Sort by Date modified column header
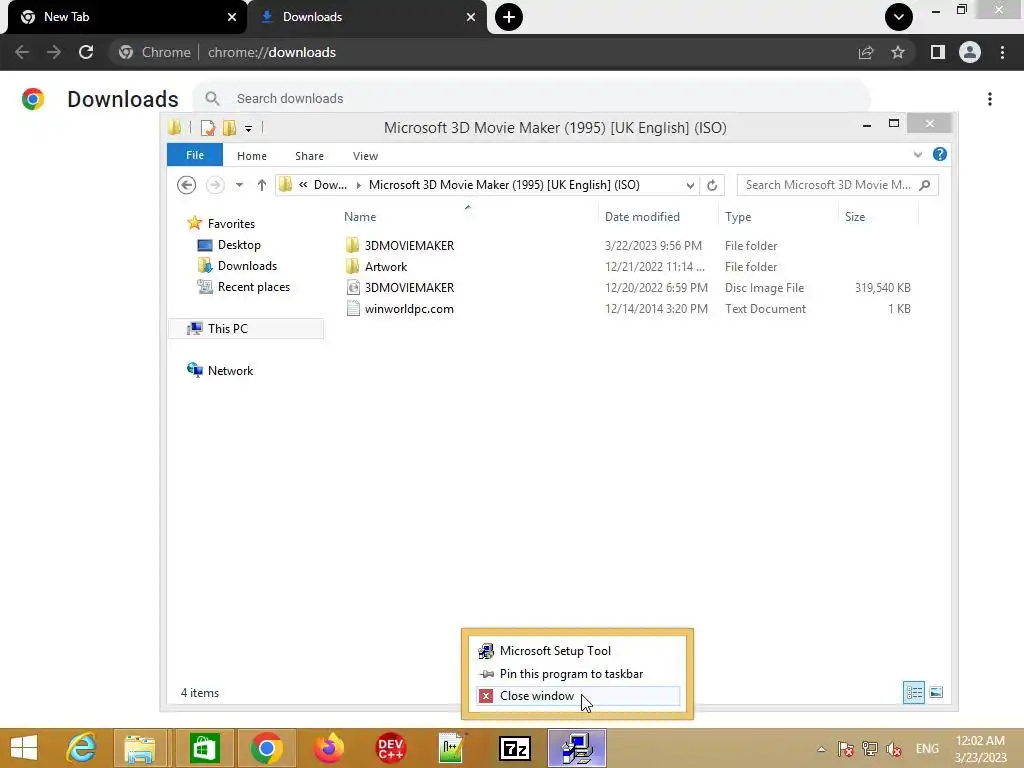This screenshot has height=768, width=1024. (642, 217)
